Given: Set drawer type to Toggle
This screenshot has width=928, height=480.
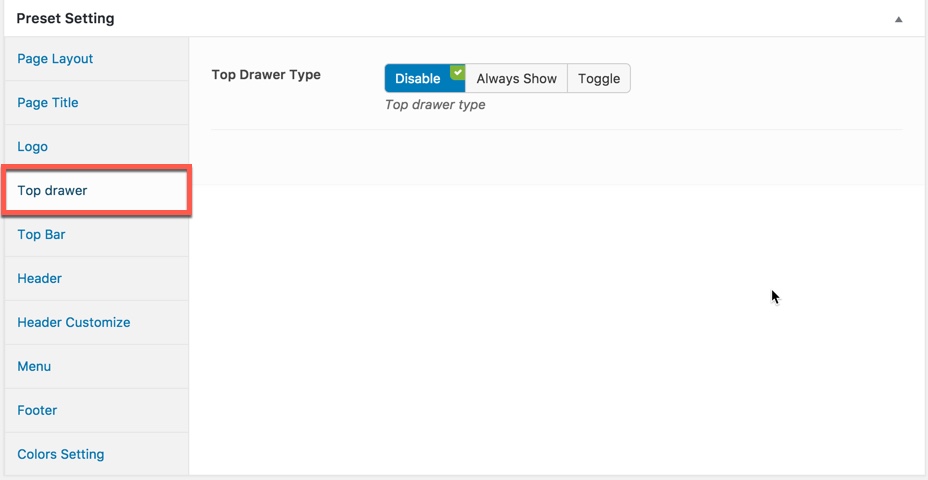Looking at the screenshot, I should point(599,78).
